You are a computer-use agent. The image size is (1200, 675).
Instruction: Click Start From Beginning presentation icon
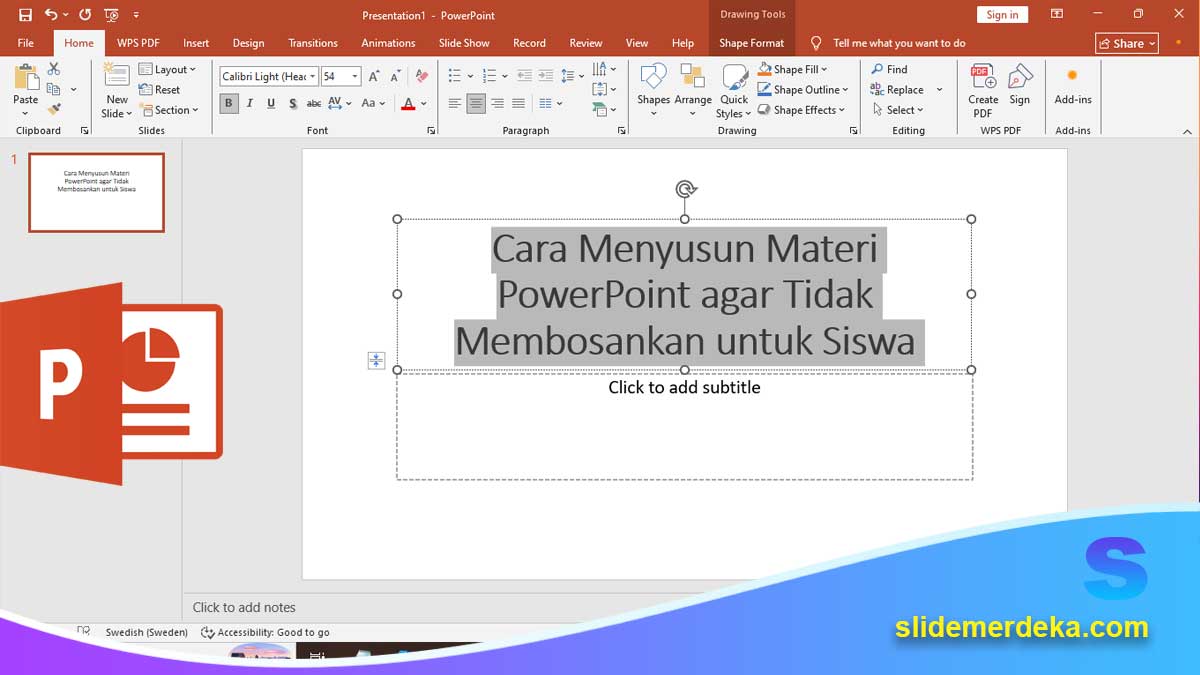[111, 15]
